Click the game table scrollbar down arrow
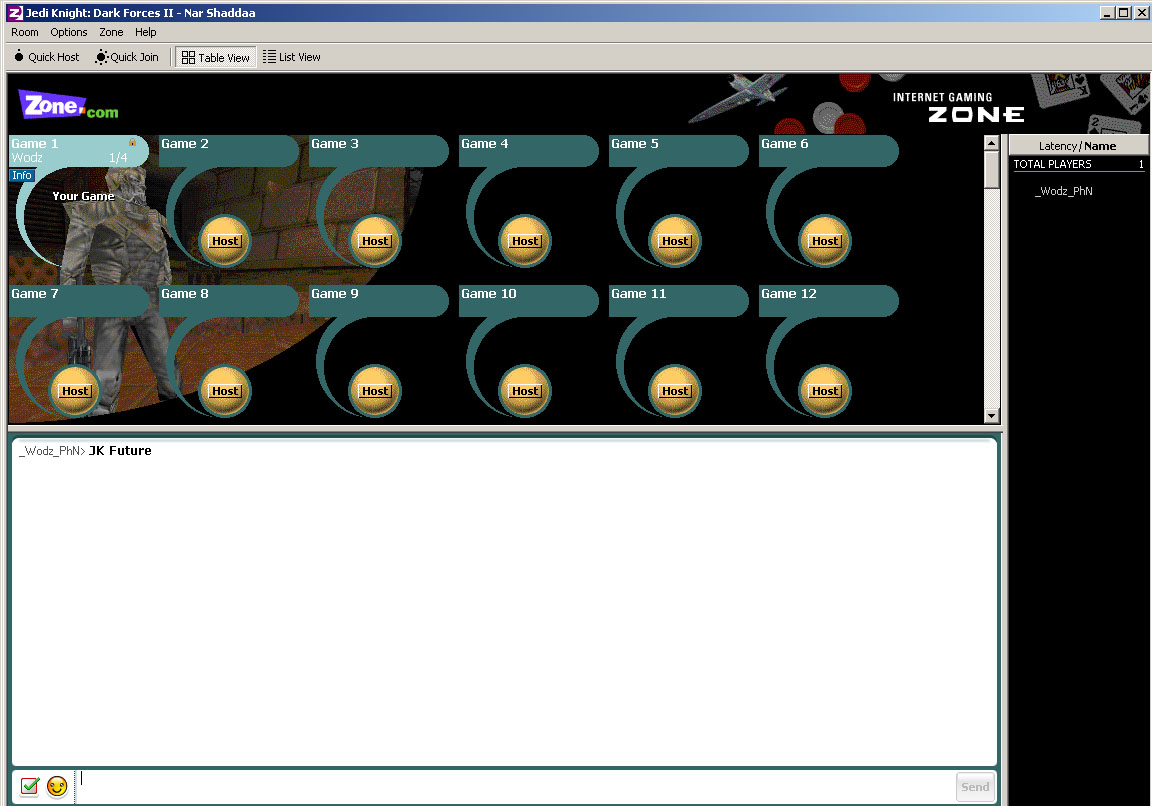The width and height of the screenshot is (1152, 806). coord(991,416)
